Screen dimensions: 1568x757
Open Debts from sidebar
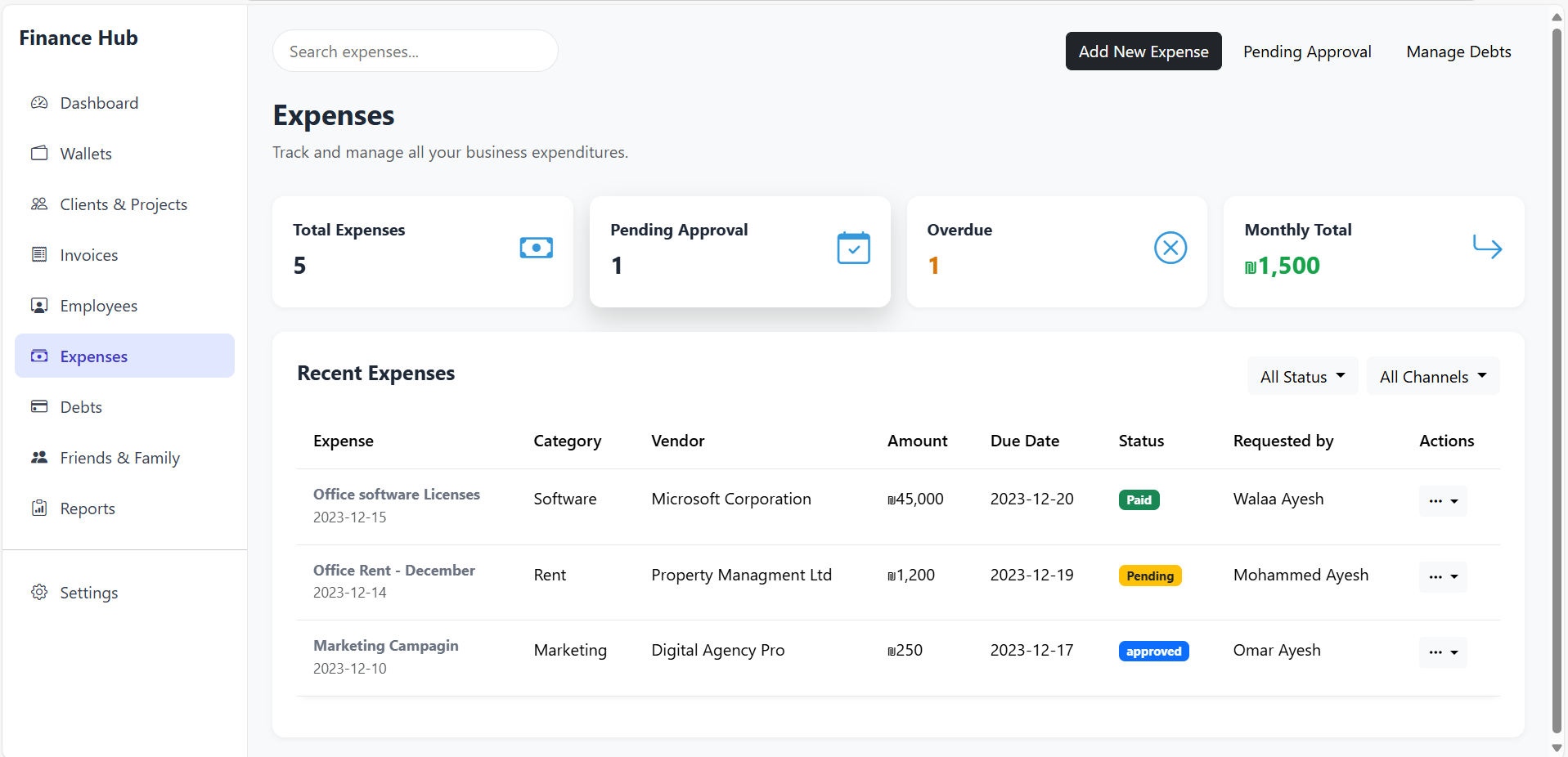point(124,407)
